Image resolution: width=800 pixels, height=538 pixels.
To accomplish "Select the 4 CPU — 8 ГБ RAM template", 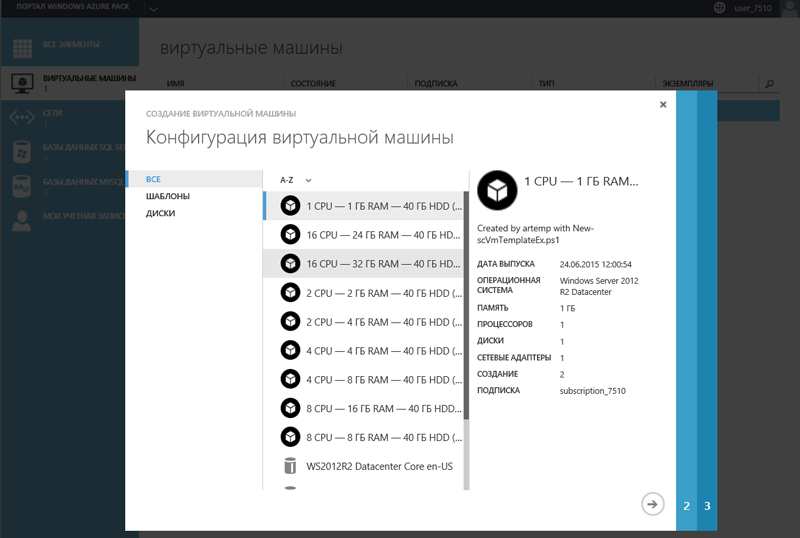I will click(363, 379).
